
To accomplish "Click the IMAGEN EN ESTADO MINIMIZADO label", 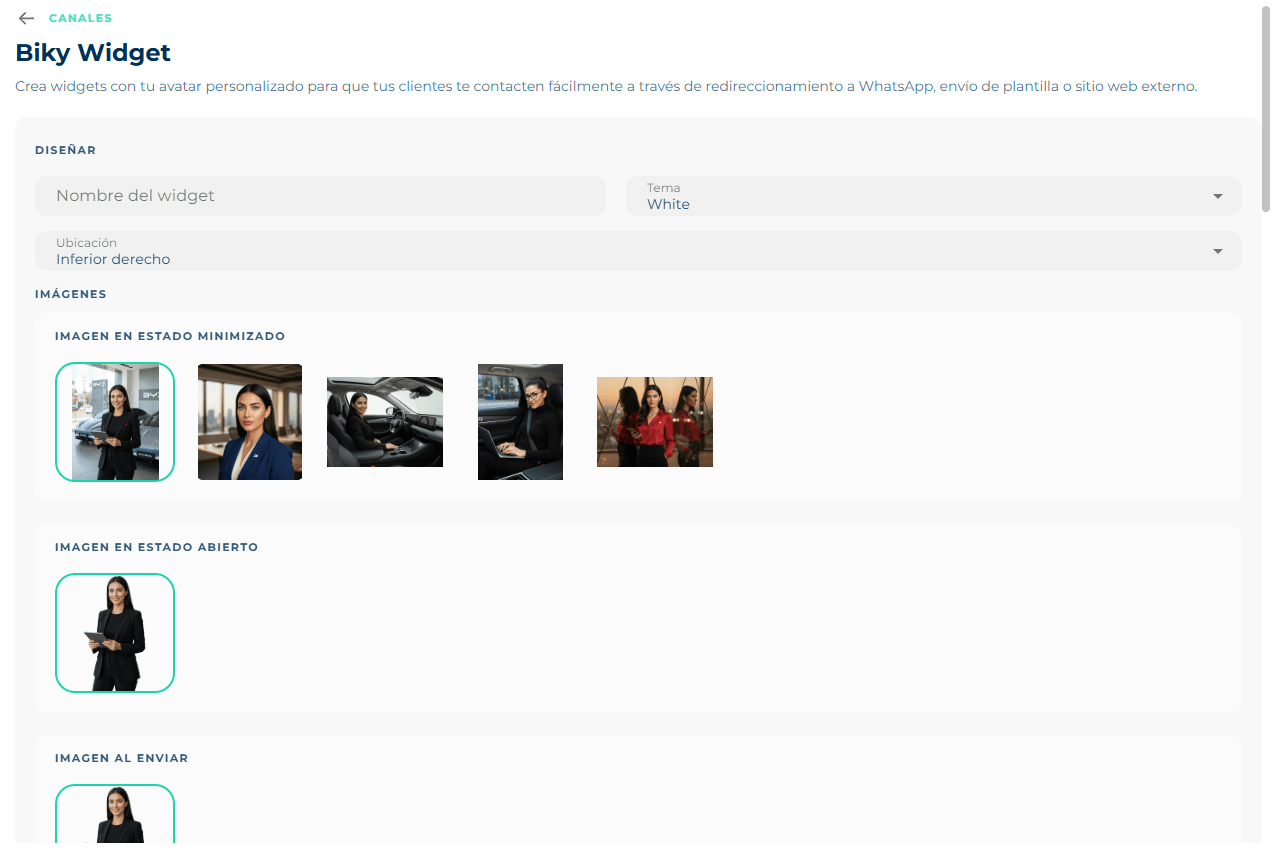I will pos(170,336).
